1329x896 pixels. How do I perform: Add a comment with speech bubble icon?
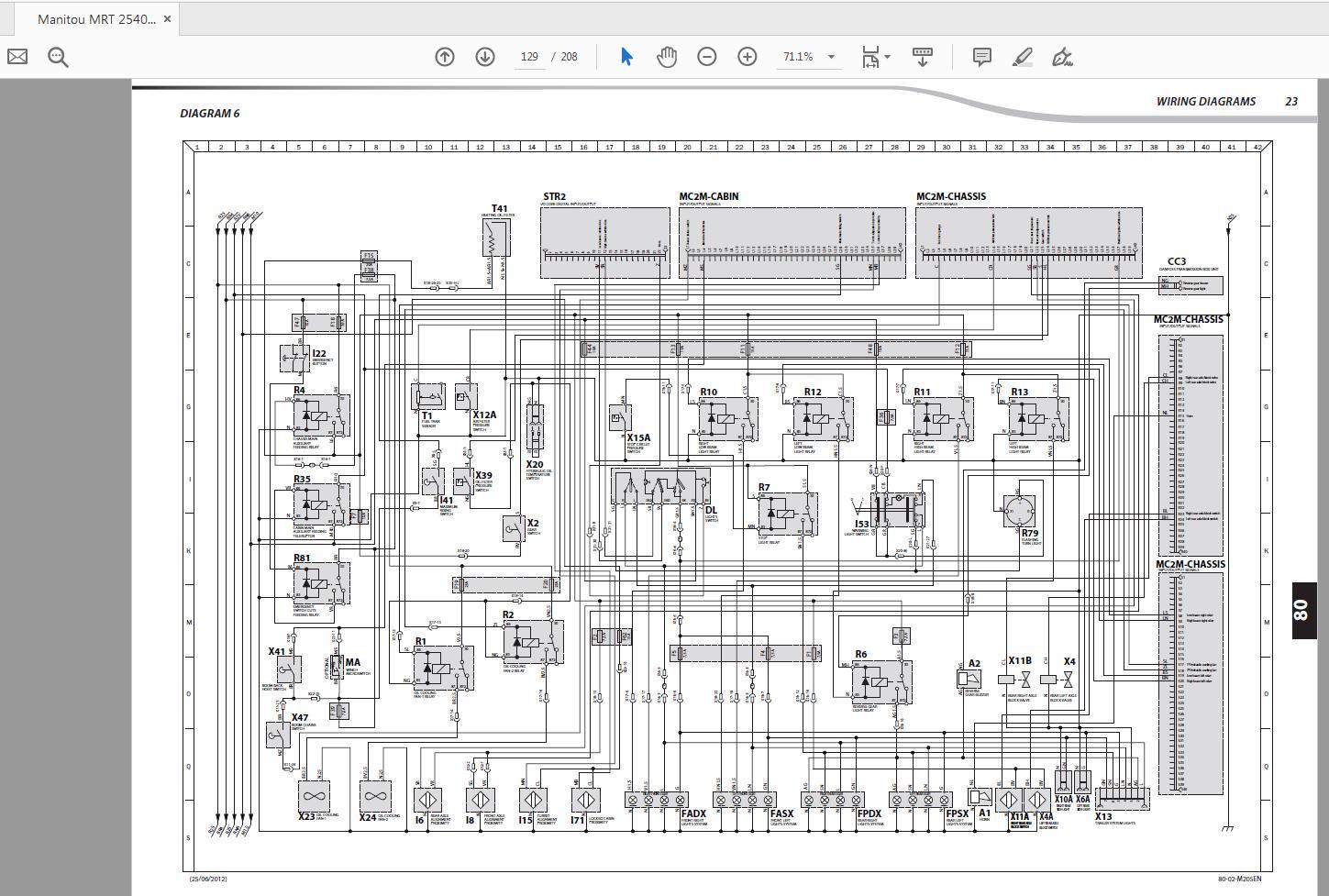(x=981, y=57)
